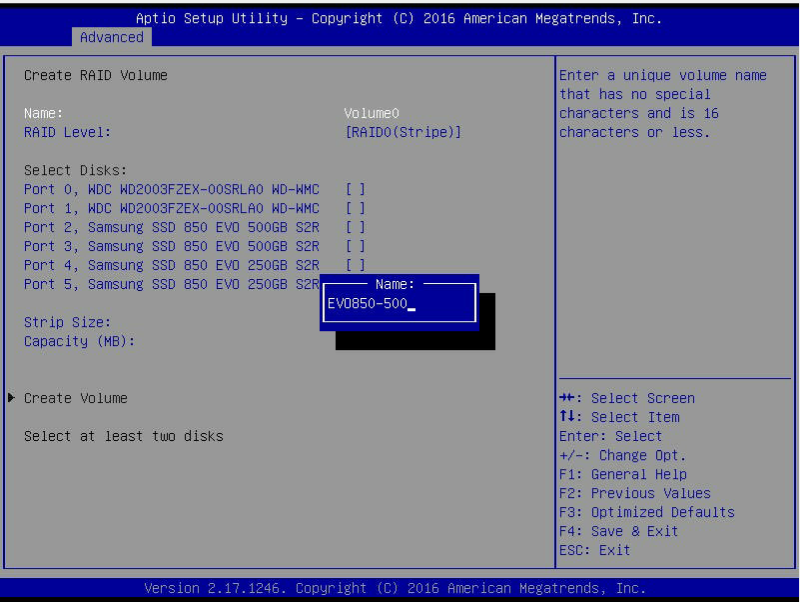Click the Version 2.17.1246 footer text

[x=395, y=588]
